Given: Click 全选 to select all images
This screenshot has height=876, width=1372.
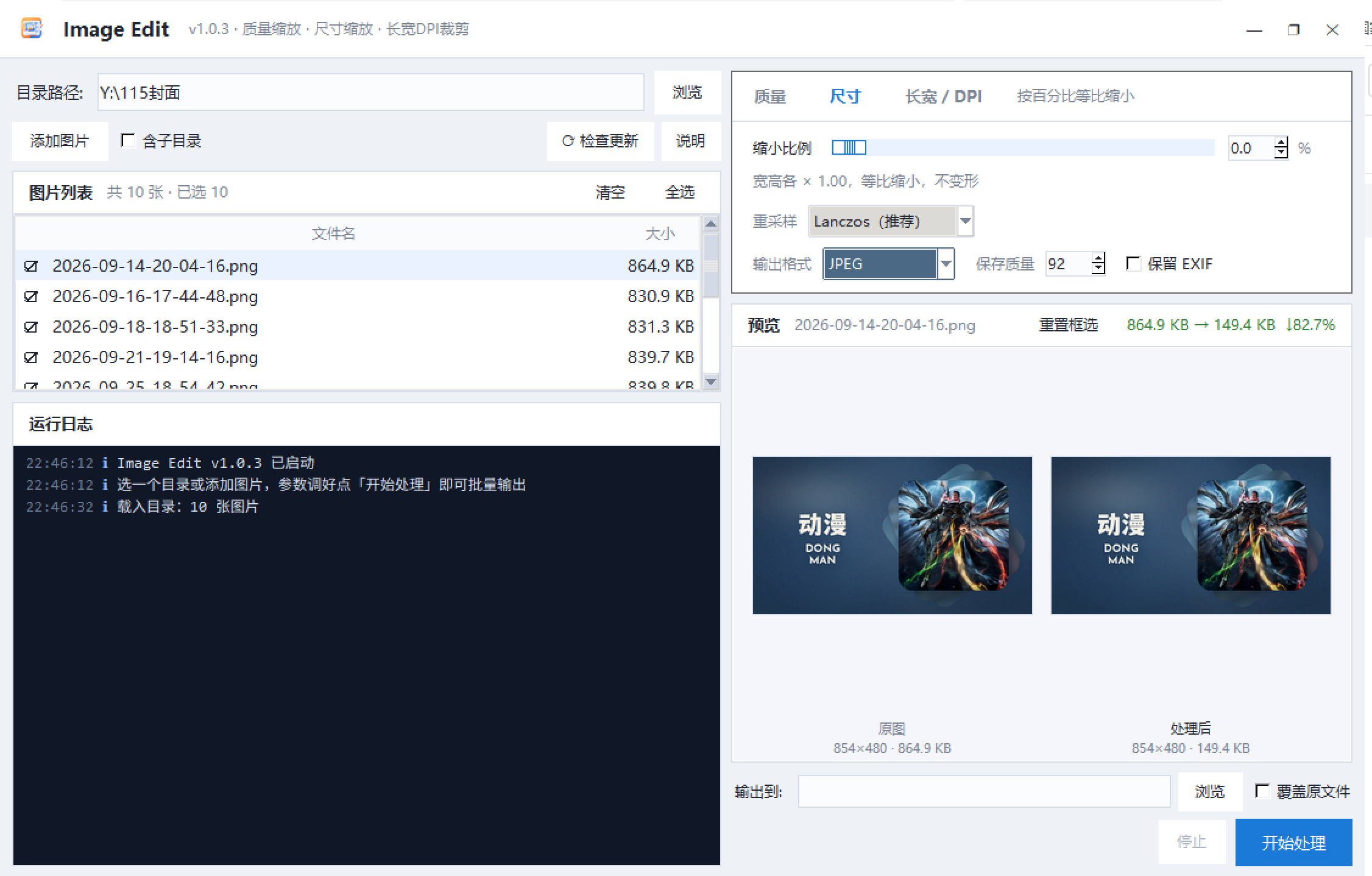Looking at the screenshot, I should 680,193.
